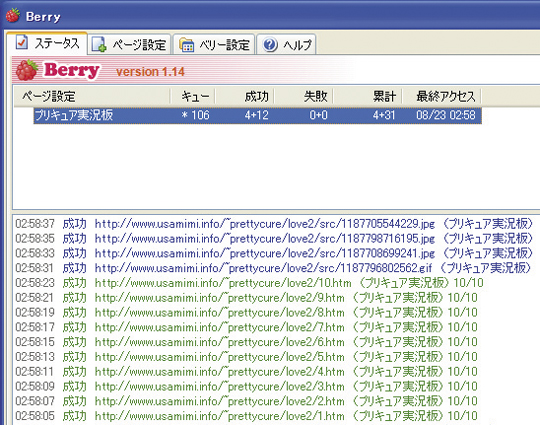Select log entry for love2/8.htm

[246, 312]
